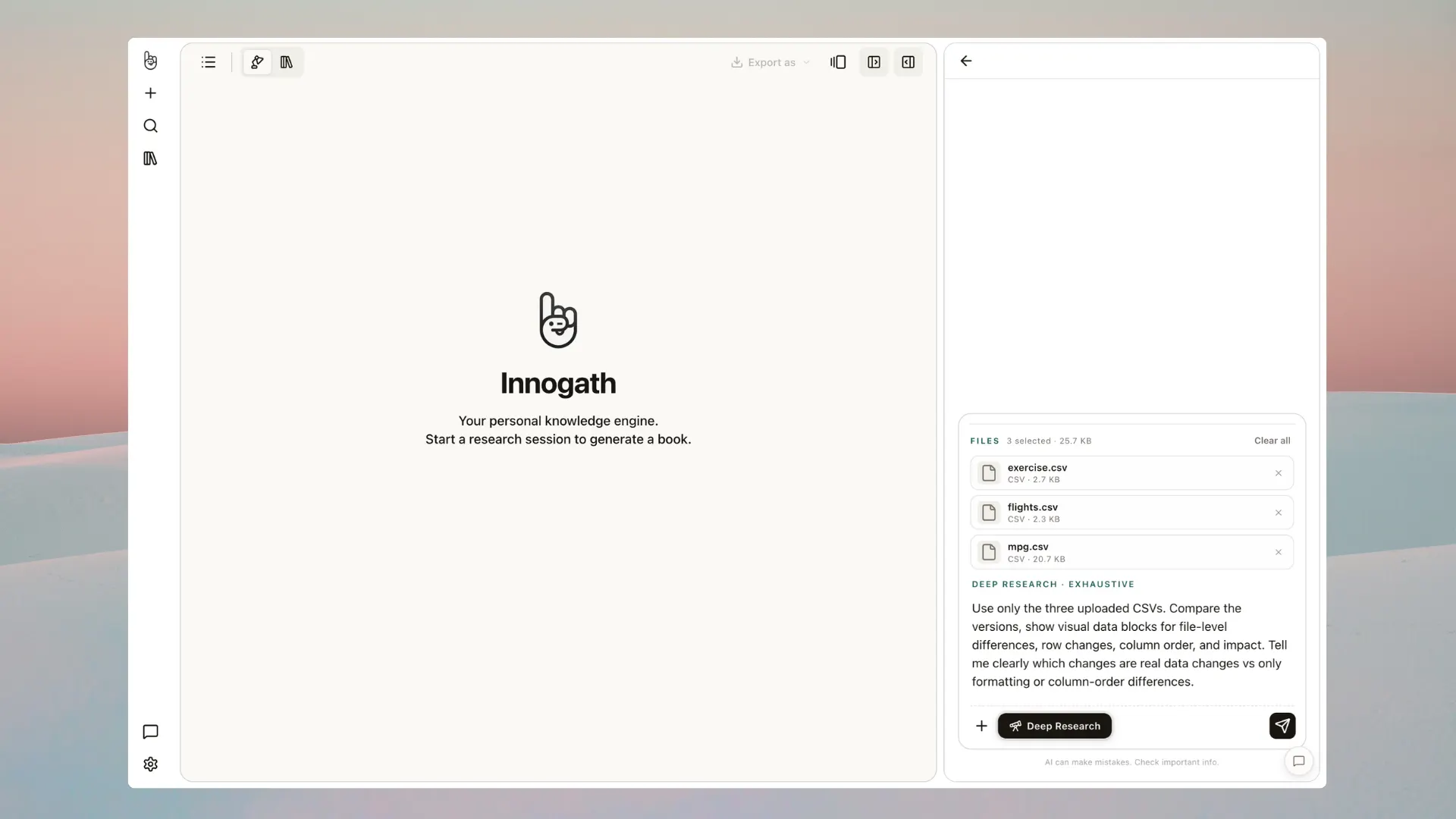
Task: Remove exercise.csv from the files list
Action: point(1279,473)
